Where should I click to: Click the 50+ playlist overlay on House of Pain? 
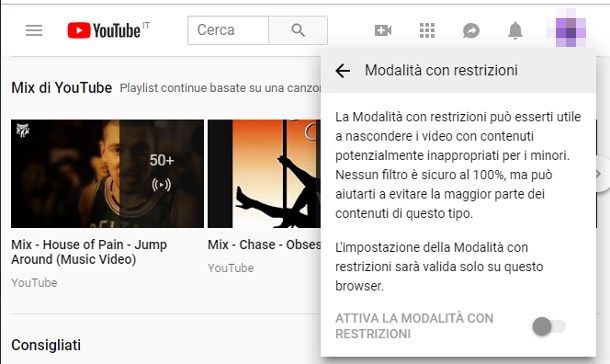click(161, 173)
